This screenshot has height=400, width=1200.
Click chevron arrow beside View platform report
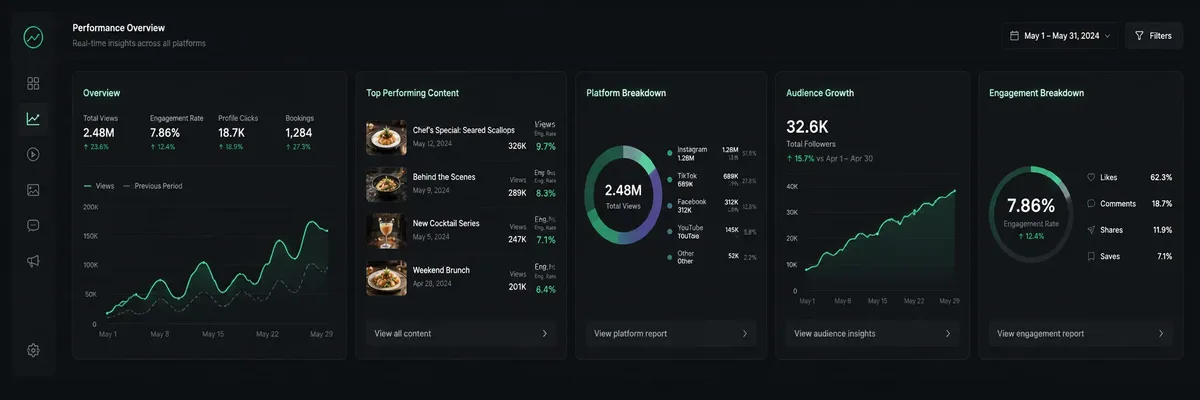tap(745, 333)
